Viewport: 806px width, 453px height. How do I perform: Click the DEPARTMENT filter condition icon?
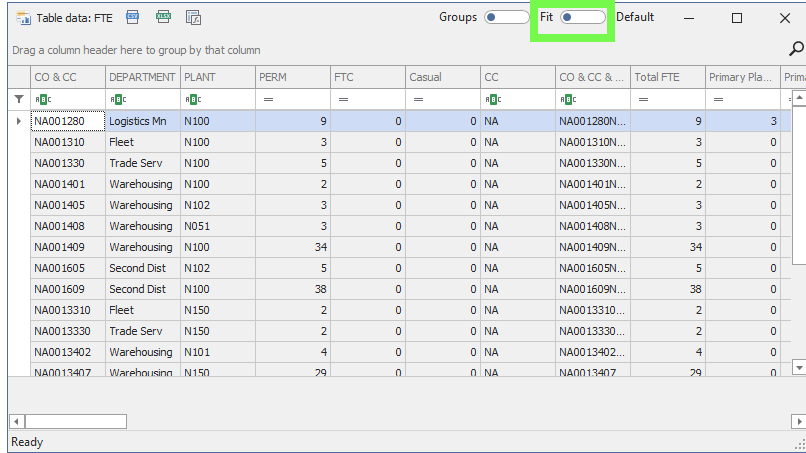click(x=118, y=99)
